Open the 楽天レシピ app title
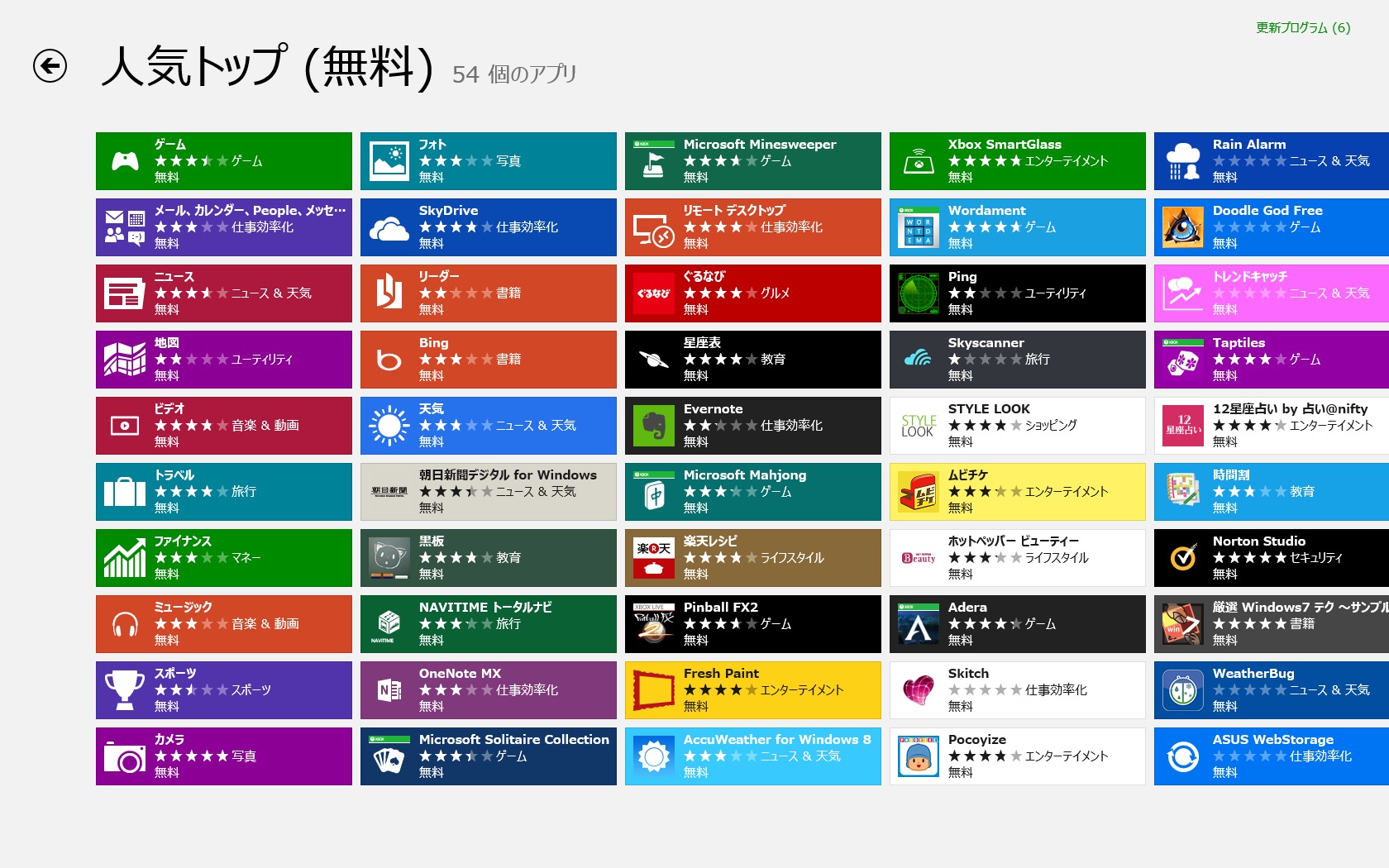The width and height of the screenshot is (1389, 868). tap(710, 541)
